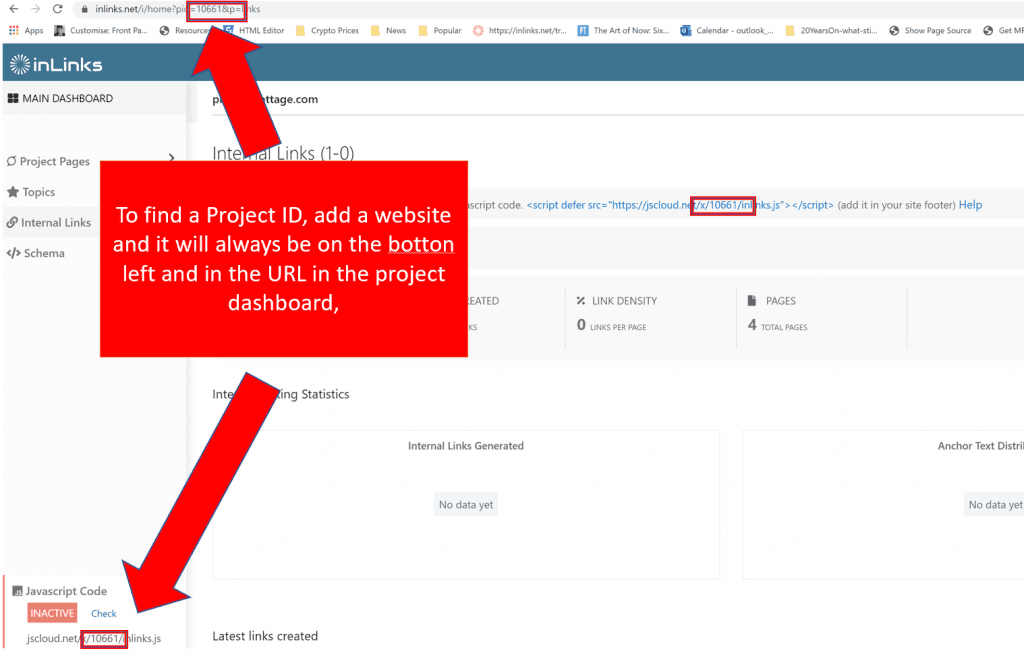Click the code brackets icon beside Schema
Viewport: 1024px width, 659px height.
coord(13,253)
